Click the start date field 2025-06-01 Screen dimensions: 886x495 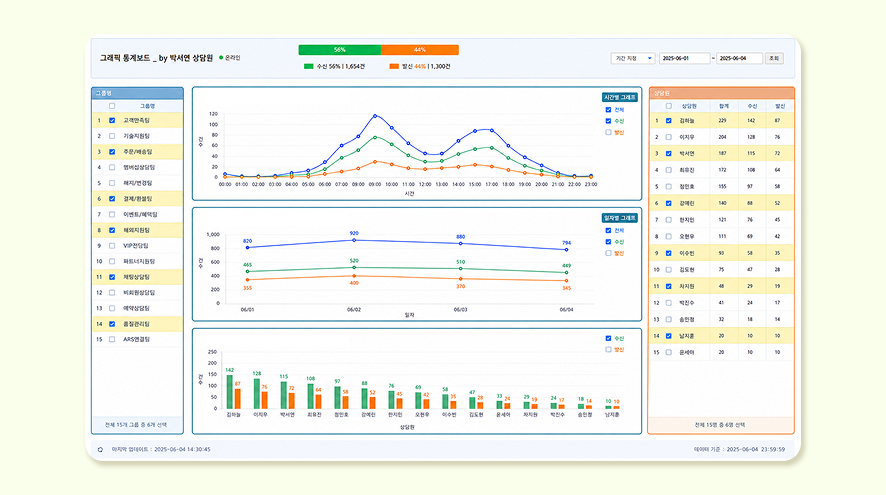pyautogui.click(x=684, y=58)
